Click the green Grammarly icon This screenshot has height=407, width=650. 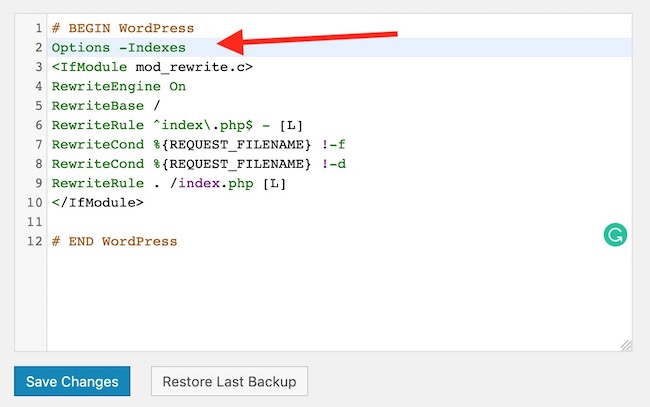click(615, 236)
